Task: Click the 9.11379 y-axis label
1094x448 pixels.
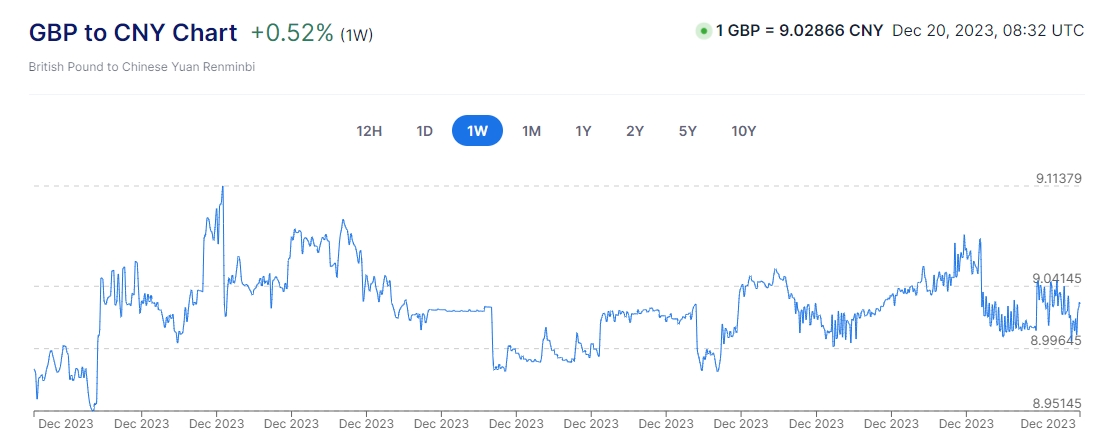Action: 1058,179
